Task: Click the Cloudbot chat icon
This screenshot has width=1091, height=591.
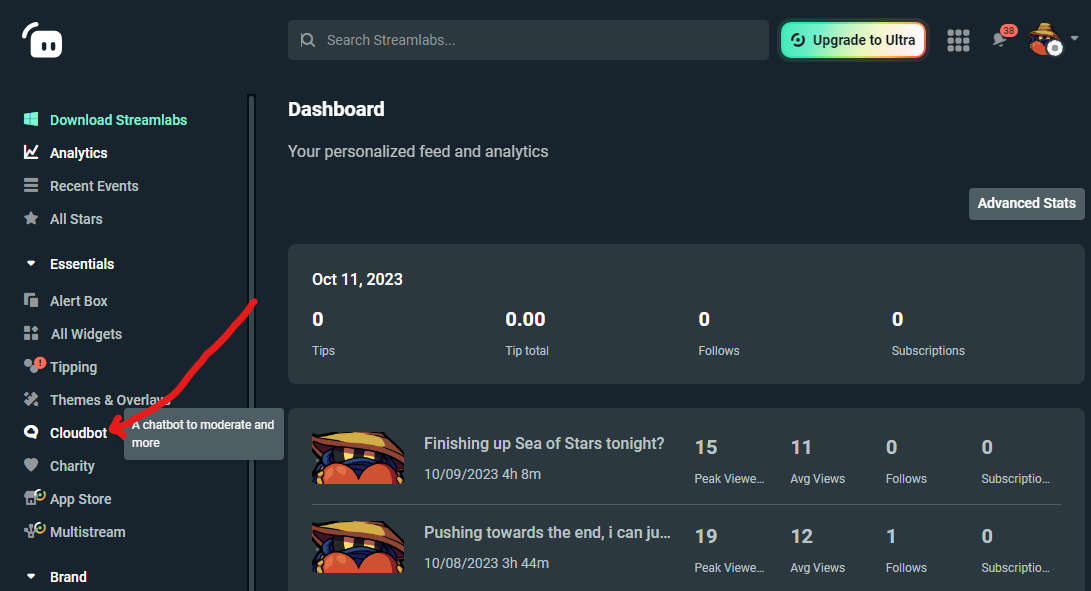Action: click(31, 432)
